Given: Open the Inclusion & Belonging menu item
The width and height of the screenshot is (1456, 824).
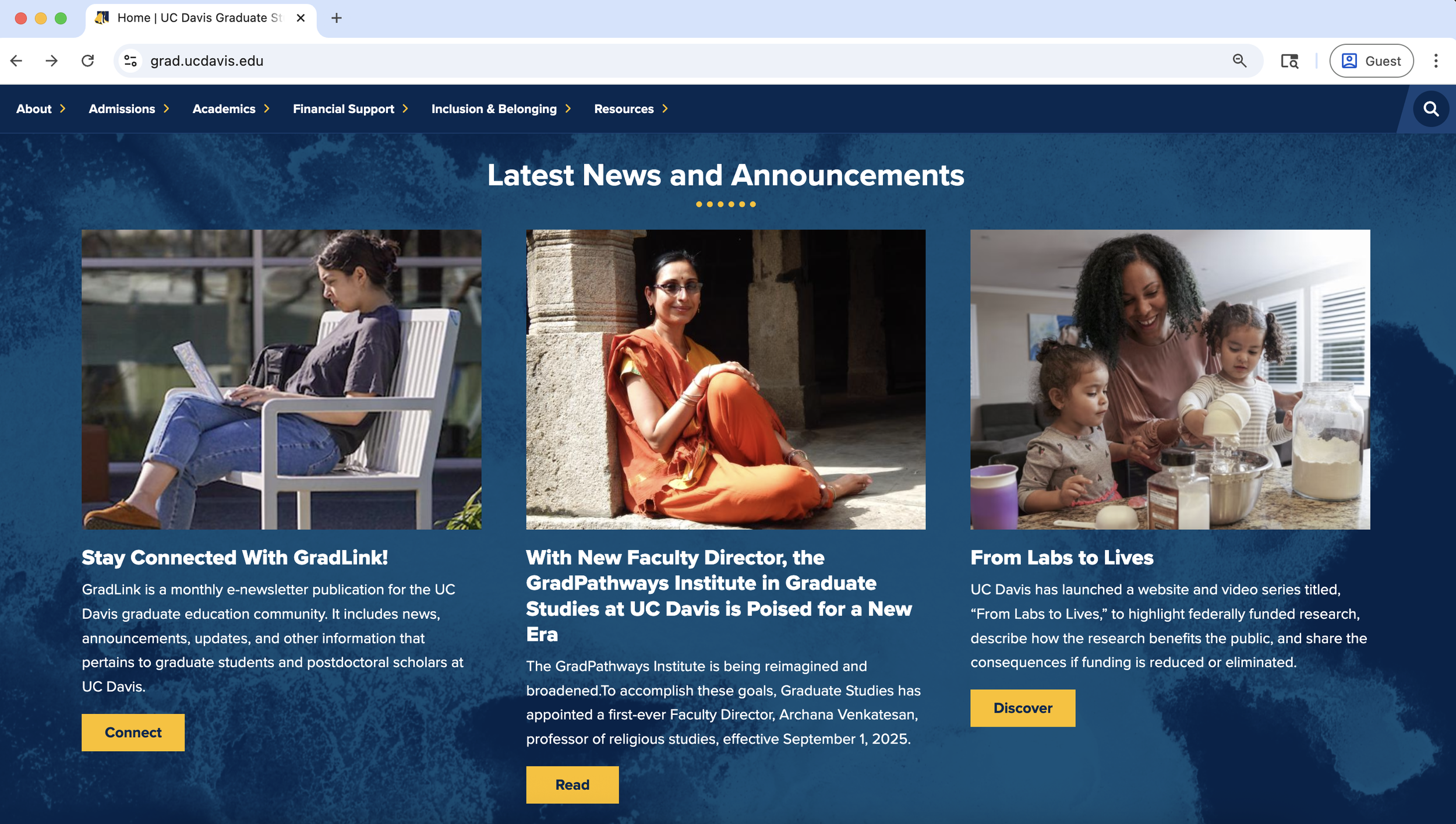Looking at the screenshot, I should (x=493, y=109).
